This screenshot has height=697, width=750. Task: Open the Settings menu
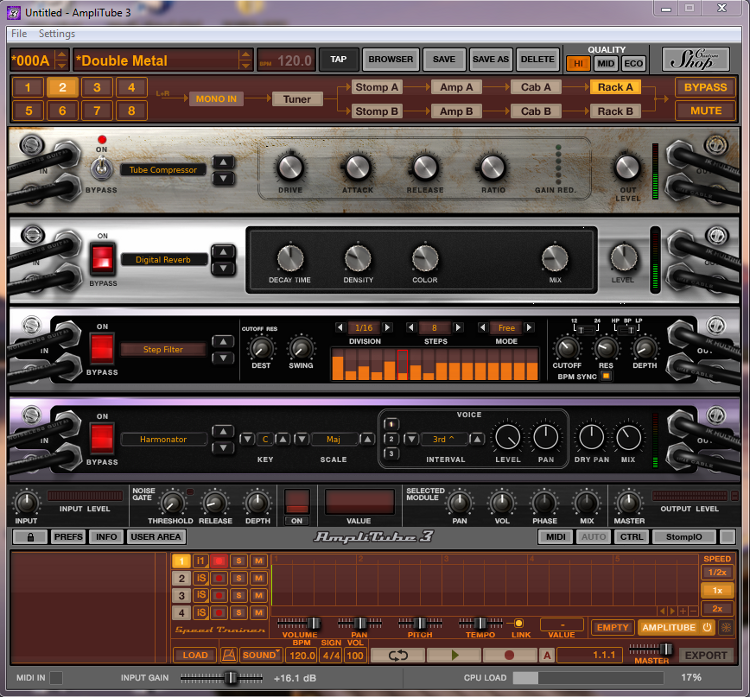click(57, 33)
